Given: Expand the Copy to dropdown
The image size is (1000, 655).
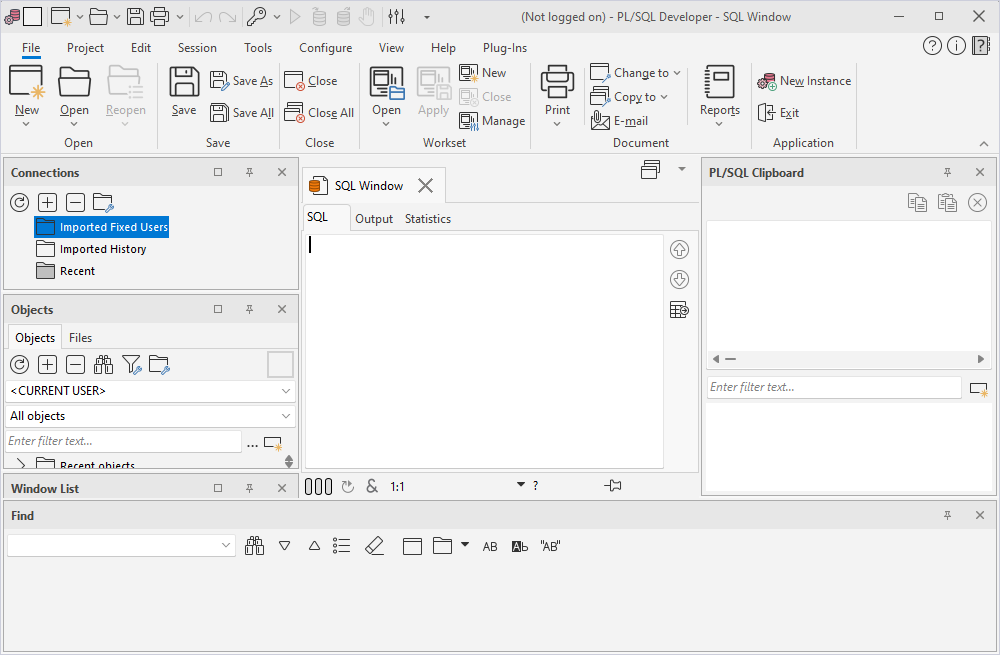Looking at the screenshot, I should tap(629, 97).
